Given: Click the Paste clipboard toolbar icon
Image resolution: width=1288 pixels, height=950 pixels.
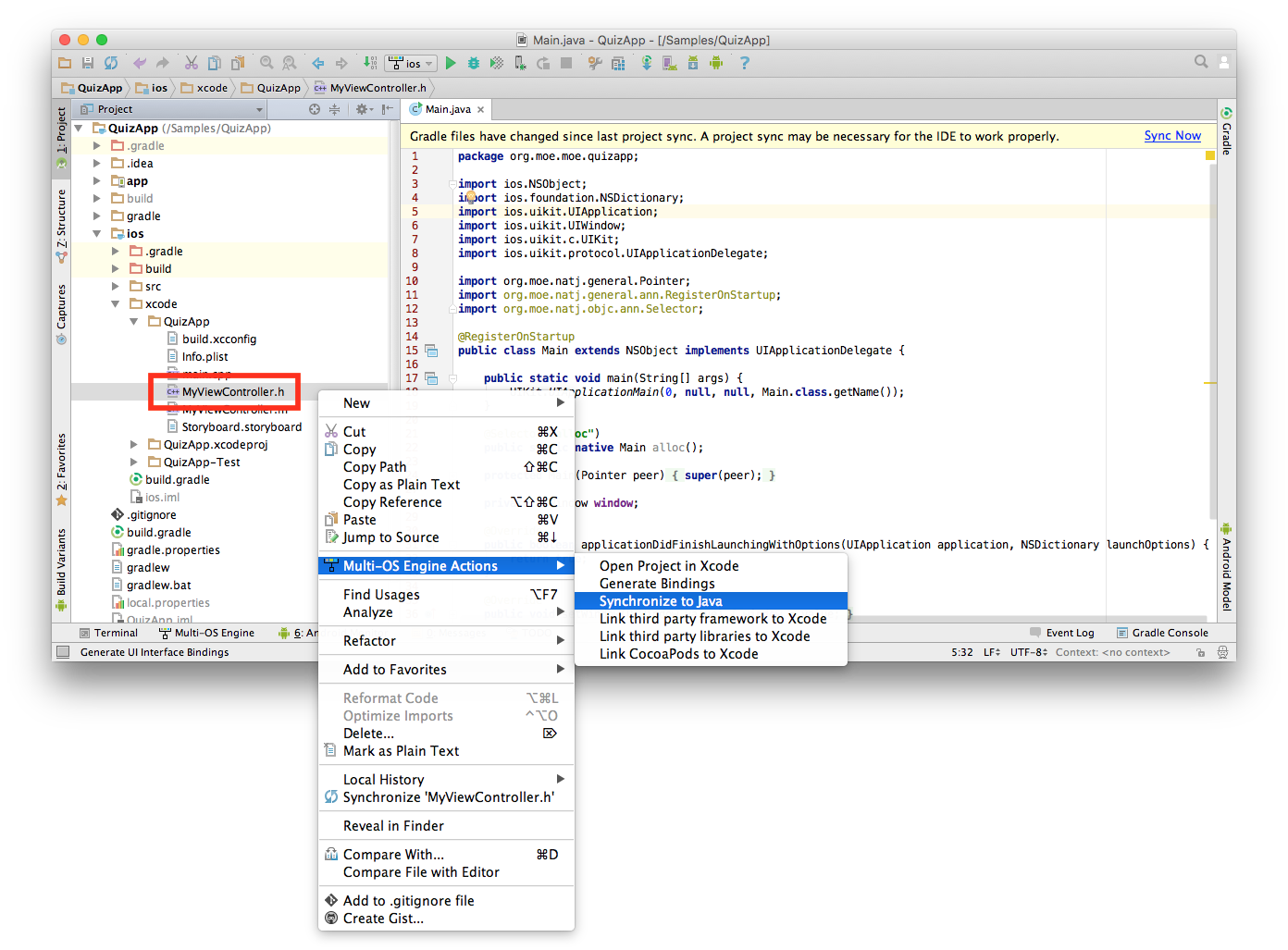Looking at the screenshot, I should coord(238,63).
